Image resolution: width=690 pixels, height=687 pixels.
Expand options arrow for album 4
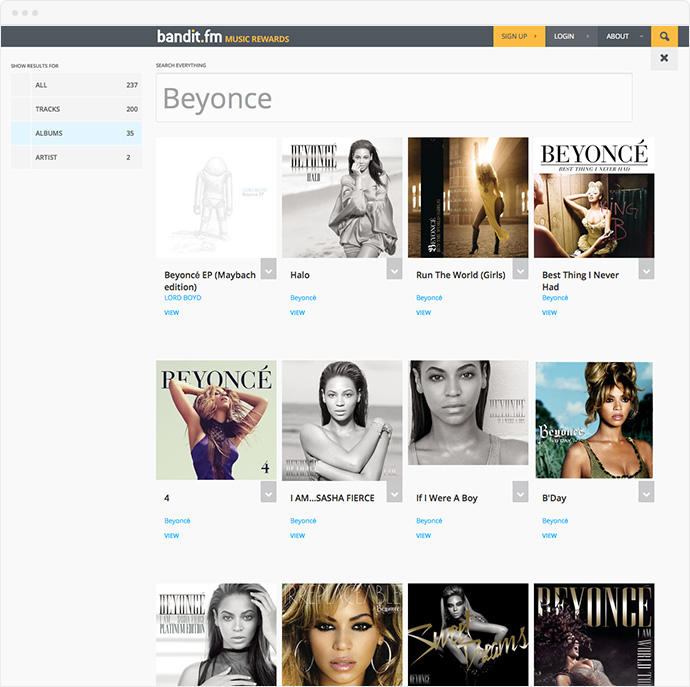[x=268, y=492]
